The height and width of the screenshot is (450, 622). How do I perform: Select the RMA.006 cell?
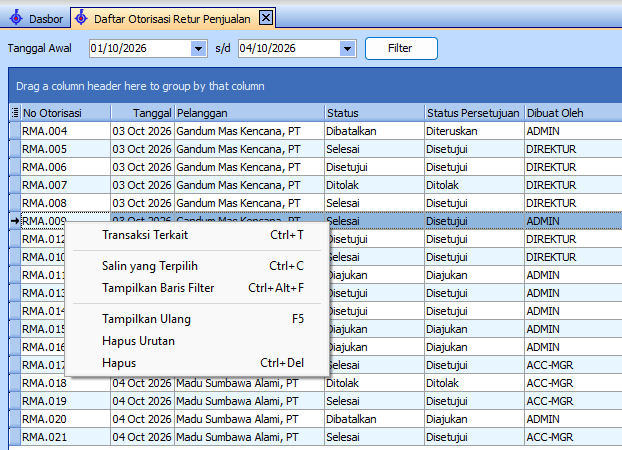65,167
